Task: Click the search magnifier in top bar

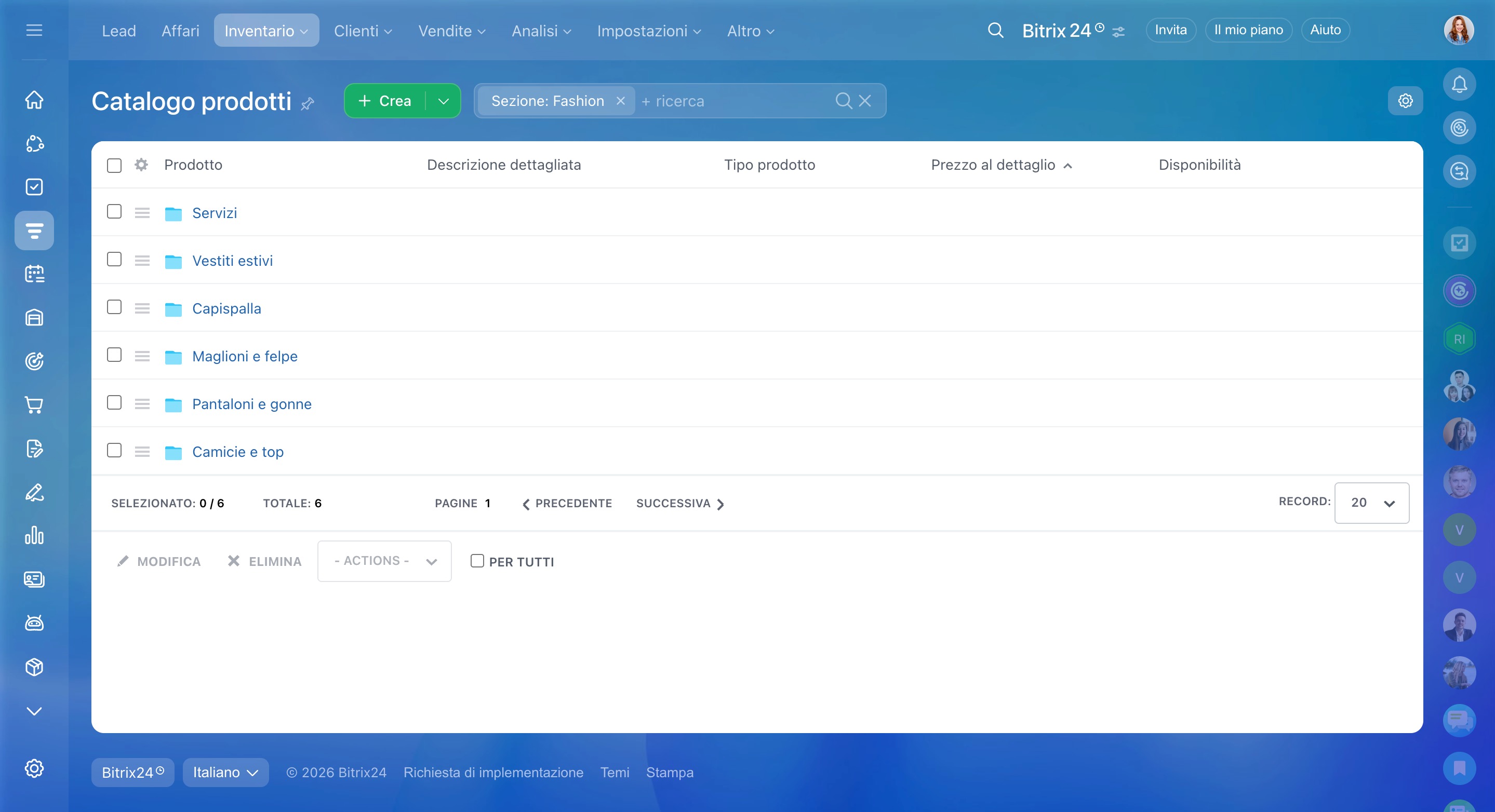Action: (x=995, y=30)
